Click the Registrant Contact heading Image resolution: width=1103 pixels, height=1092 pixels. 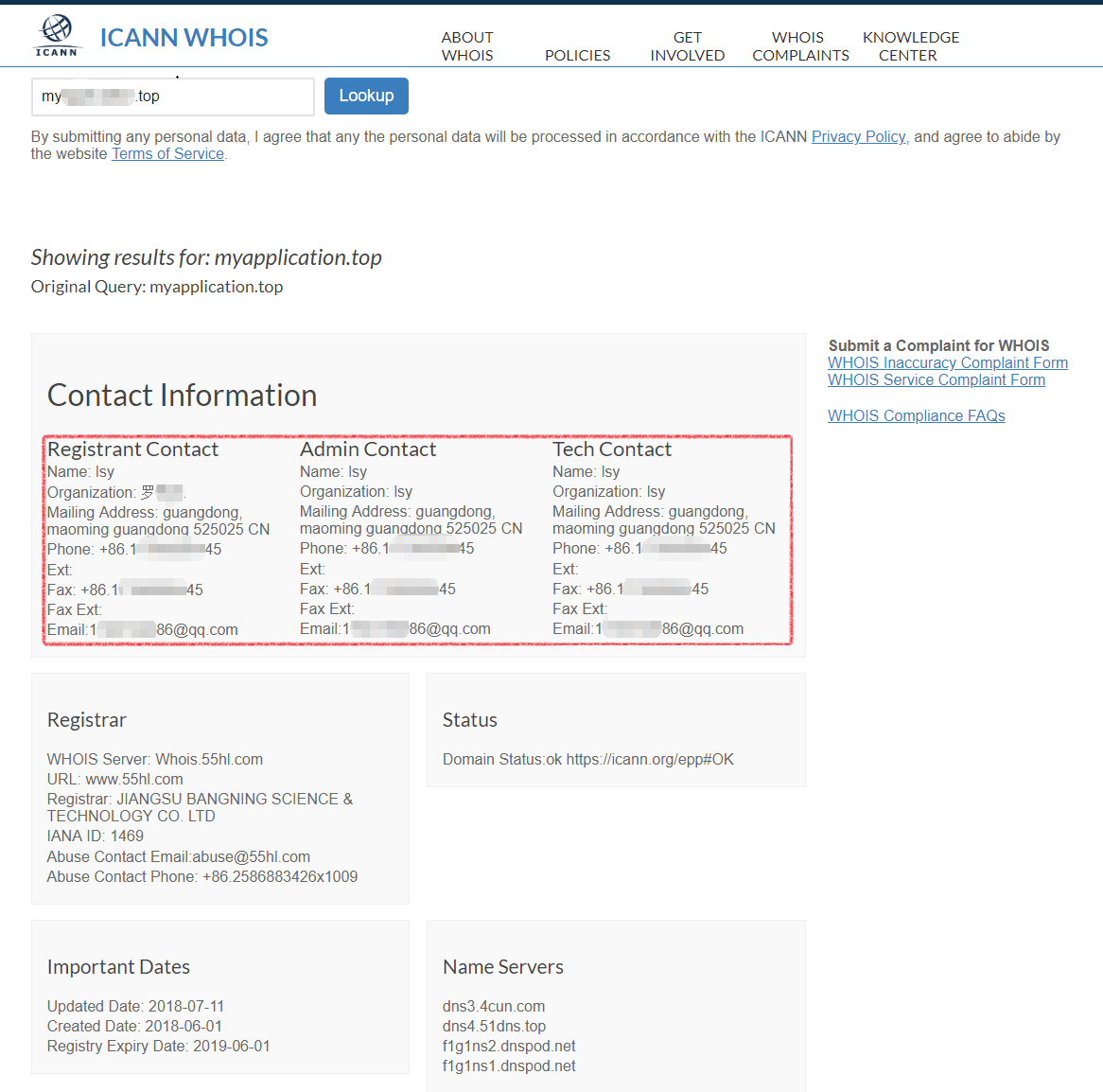pos(132,449)
